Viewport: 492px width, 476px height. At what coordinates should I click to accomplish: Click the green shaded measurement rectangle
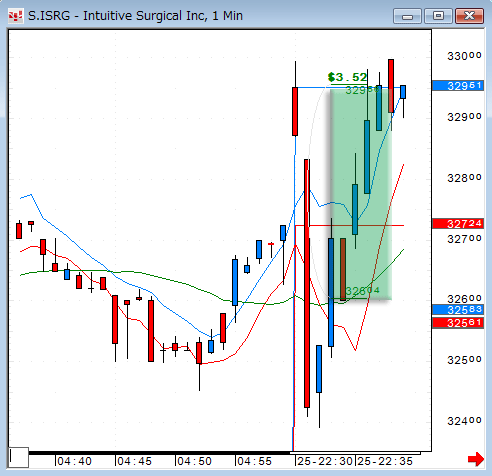[x=361, y=194]
